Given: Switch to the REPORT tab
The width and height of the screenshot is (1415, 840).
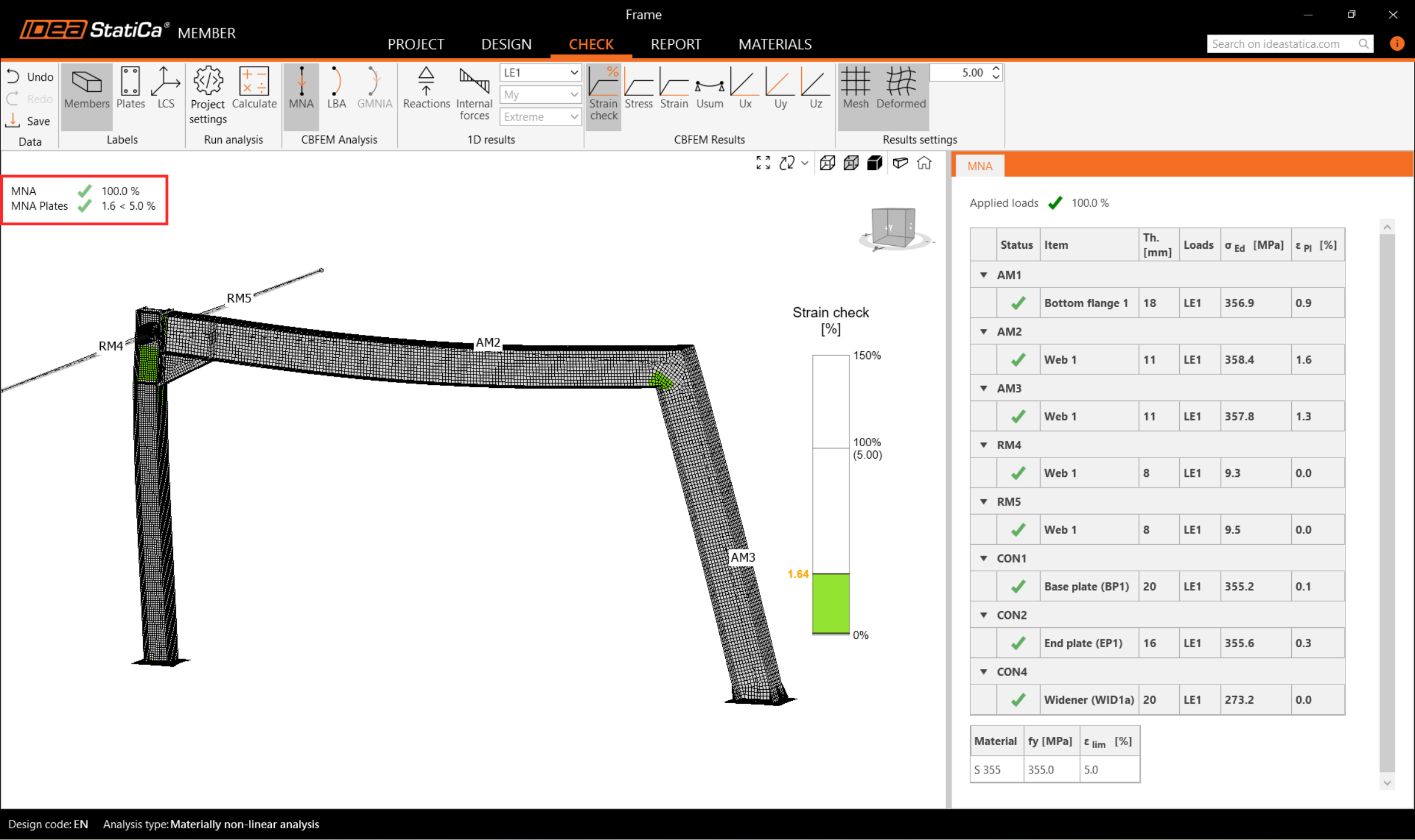Looking at the screenshot, I should tap(676, 44).
